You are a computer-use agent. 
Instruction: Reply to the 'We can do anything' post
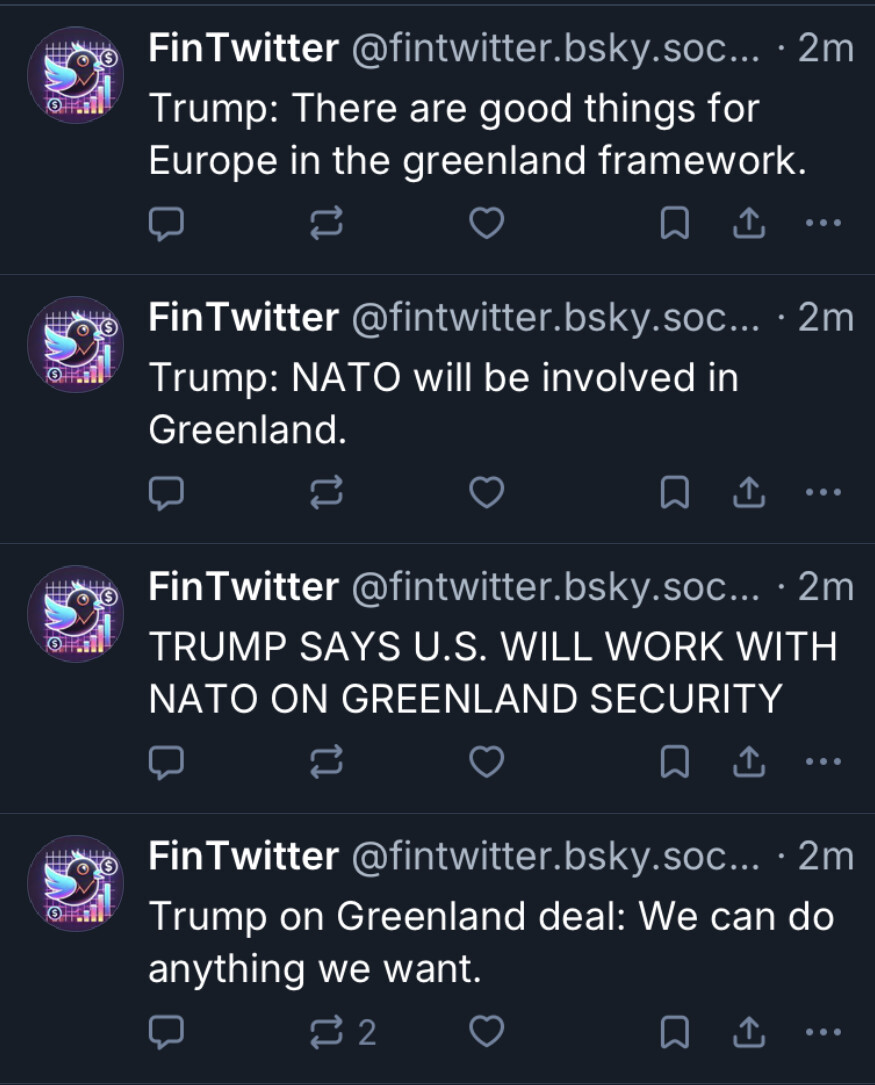166,1032
